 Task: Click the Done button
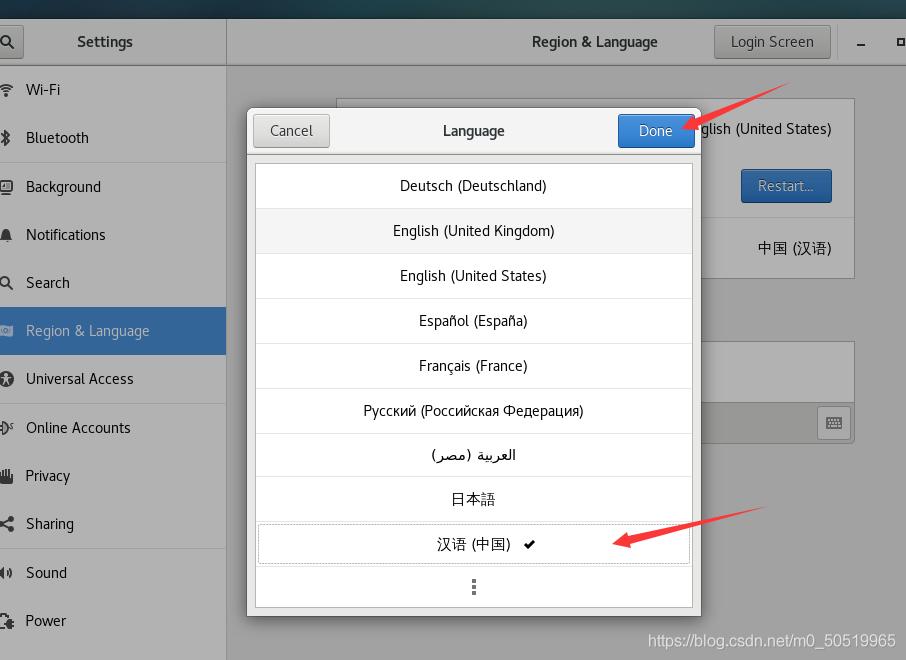[655, 130]
